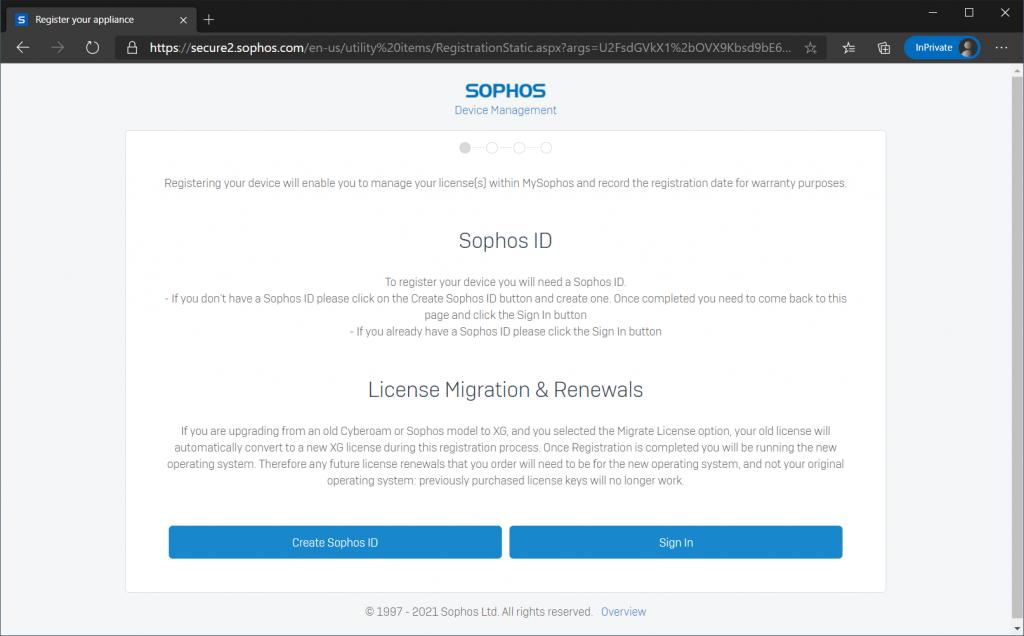Focus the address bar URL field
Screen dimensions: 1024x636
pos(470,48)
